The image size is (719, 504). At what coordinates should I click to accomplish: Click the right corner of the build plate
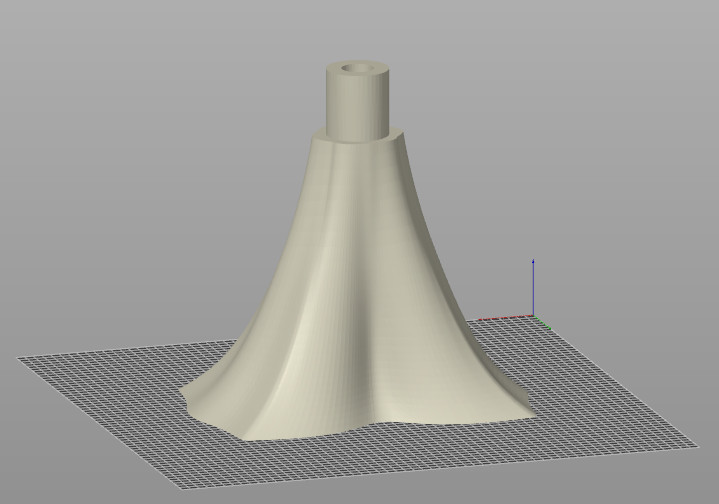click(x=698, y=444)
